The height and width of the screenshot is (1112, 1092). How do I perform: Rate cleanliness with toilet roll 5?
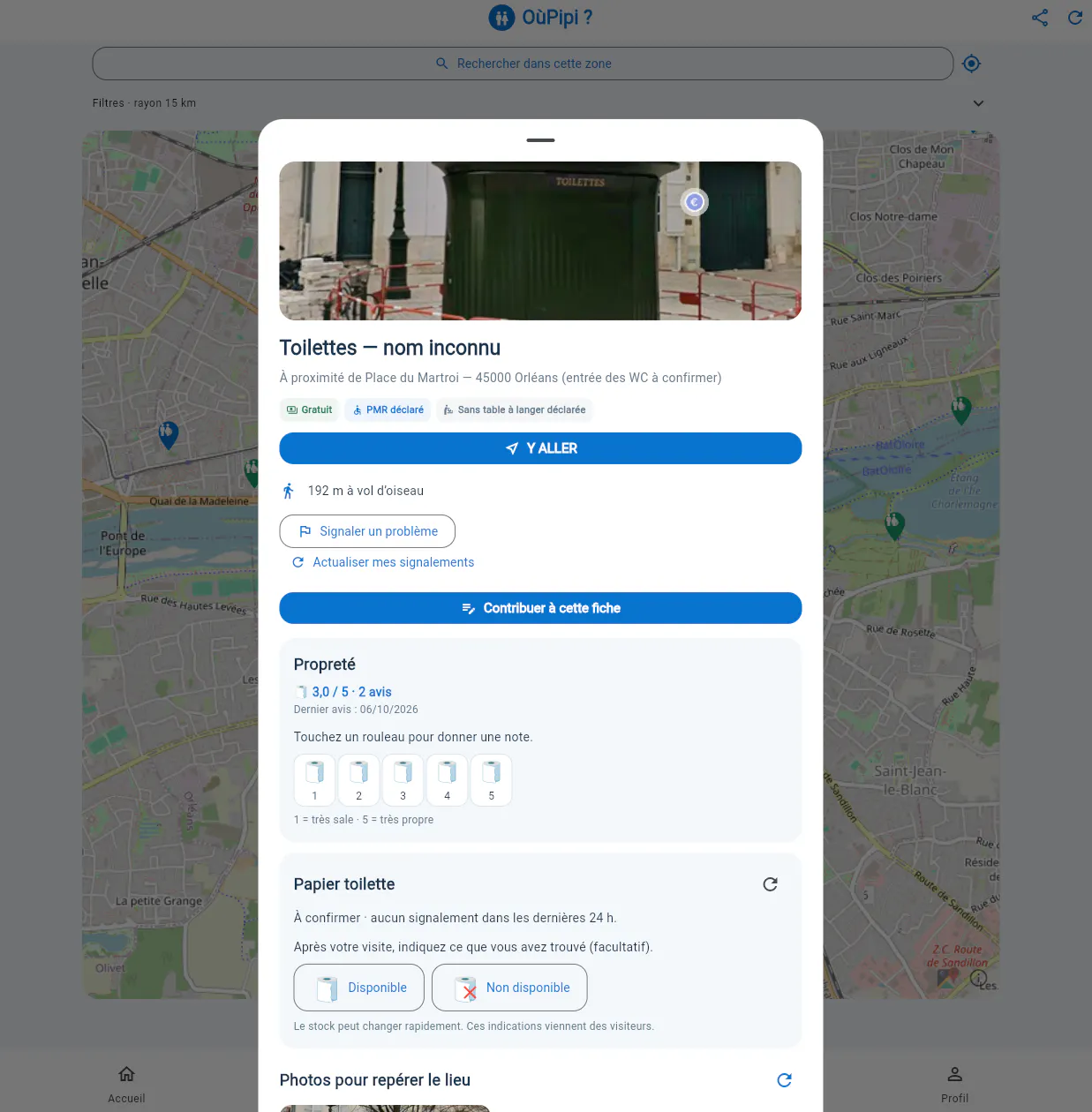tap(491, 780)
